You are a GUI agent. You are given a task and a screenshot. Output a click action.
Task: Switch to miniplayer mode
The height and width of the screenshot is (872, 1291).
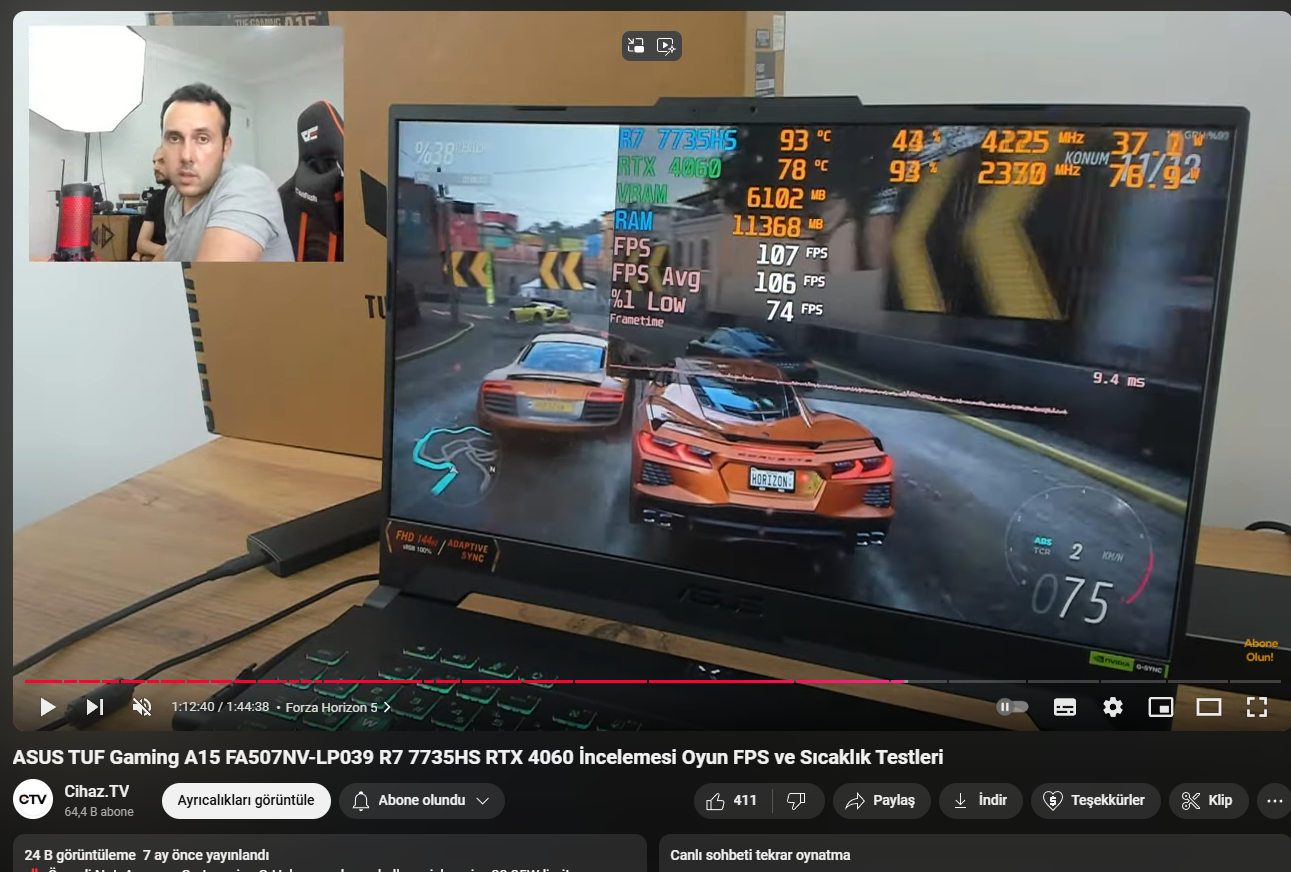1161,707
